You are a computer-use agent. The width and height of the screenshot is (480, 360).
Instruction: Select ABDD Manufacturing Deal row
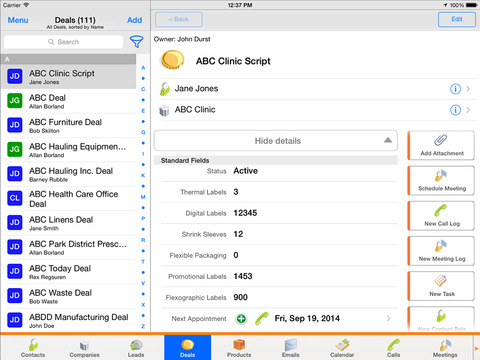(68, 320)
